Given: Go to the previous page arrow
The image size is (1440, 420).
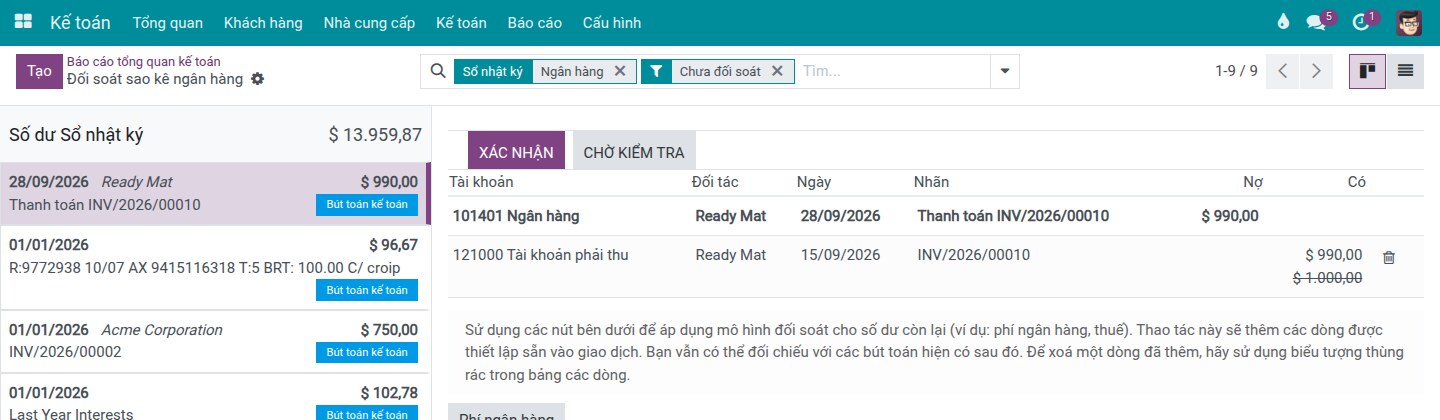Looking at the screenshot, I should coord(1283,71).
